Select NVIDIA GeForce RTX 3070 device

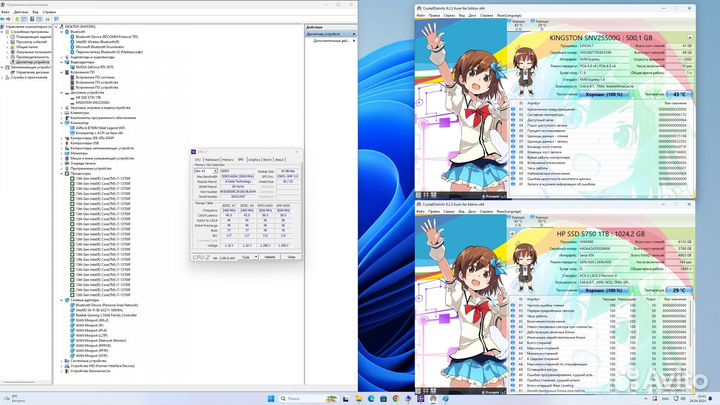(x=94, y=67)
